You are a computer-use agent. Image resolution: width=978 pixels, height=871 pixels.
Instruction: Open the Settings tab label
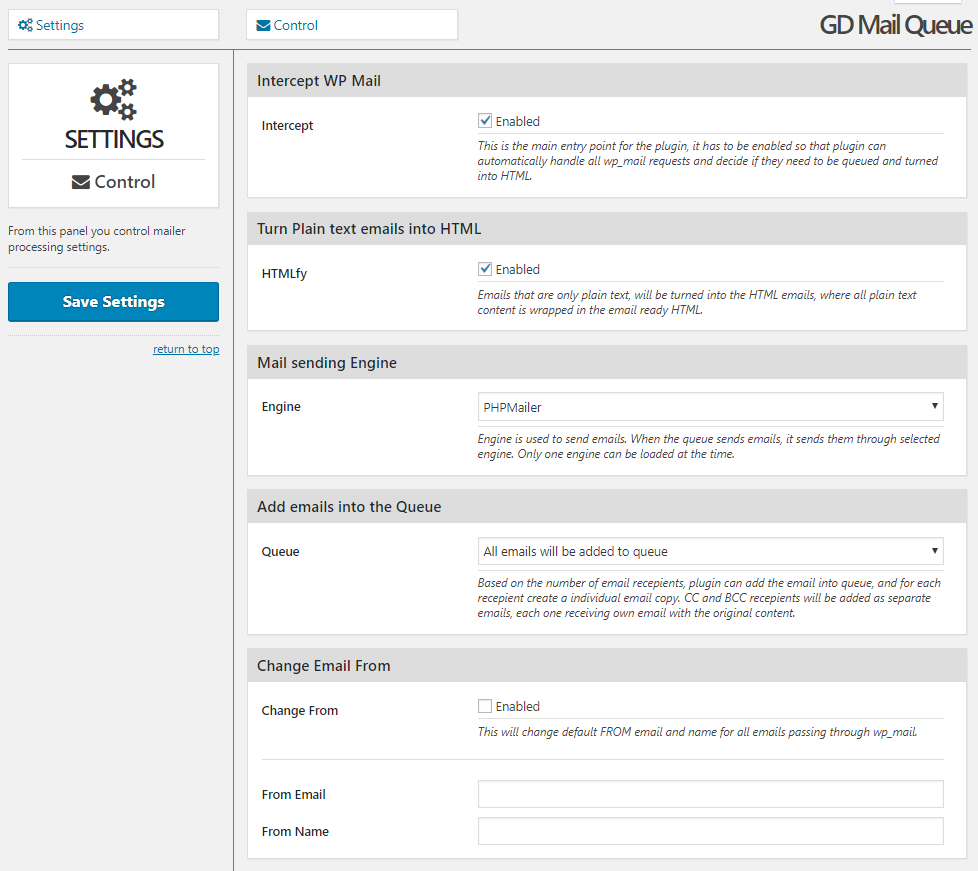pyautogui.click(x=60, y=25)
